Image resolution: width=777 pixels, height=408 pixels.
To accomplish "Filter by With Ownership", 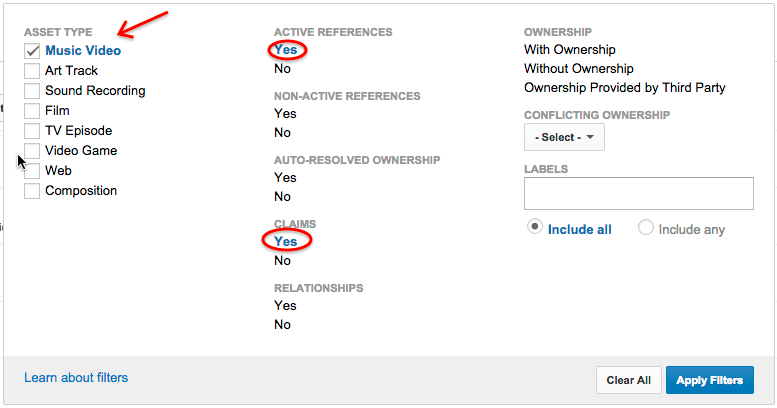I will pos(570,49).
